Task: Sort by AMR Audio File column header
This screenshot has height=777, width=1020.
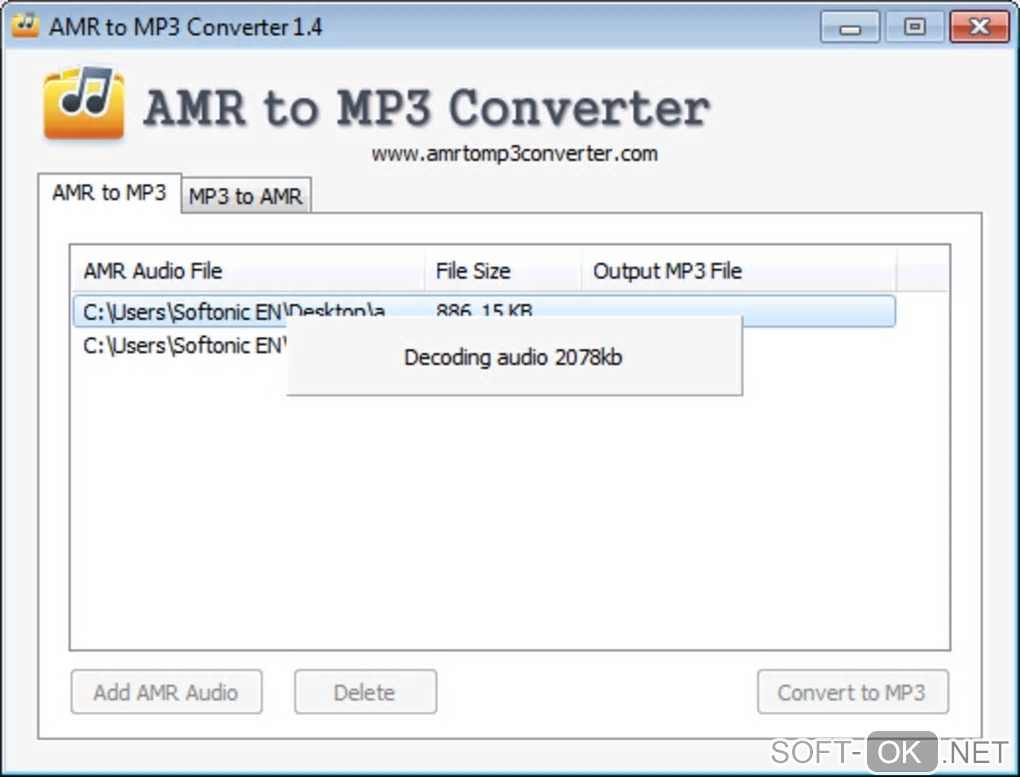Action: point(248,270)
